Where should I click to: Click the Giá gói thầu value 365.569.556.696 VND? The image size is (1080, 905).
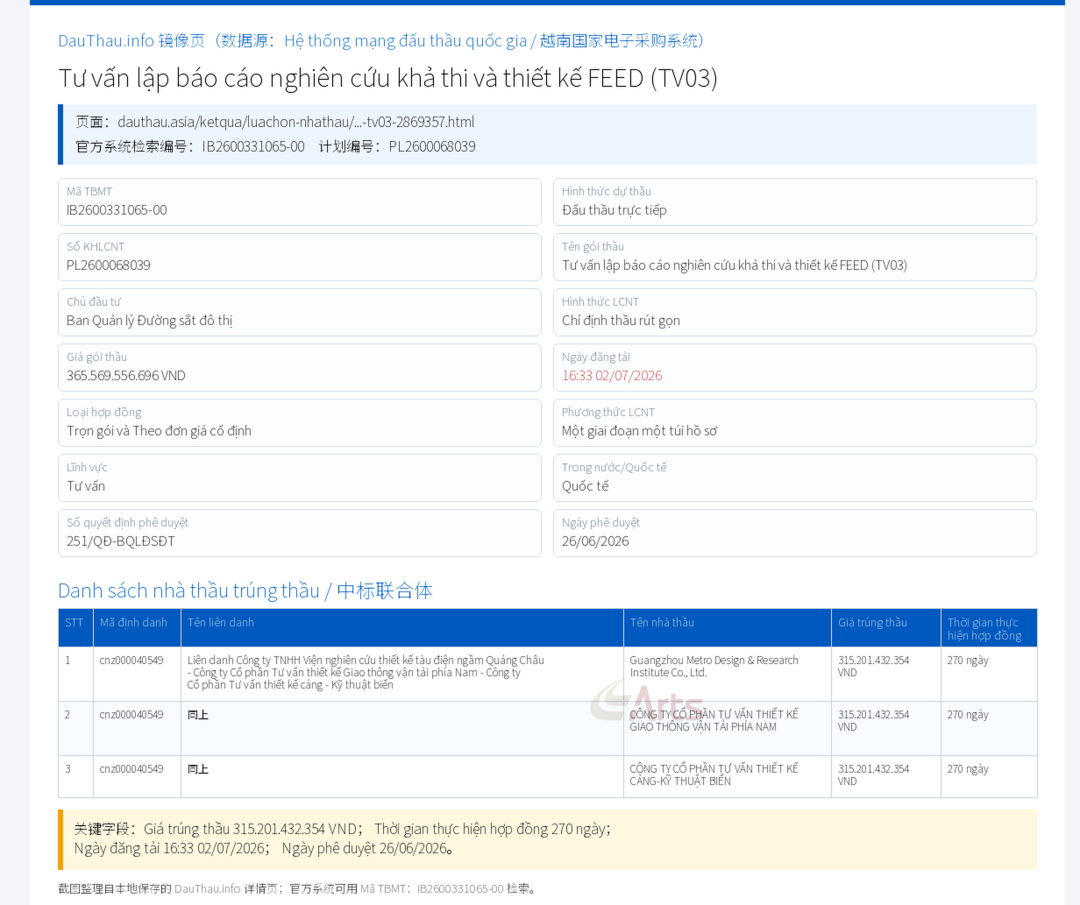[126, 375]
